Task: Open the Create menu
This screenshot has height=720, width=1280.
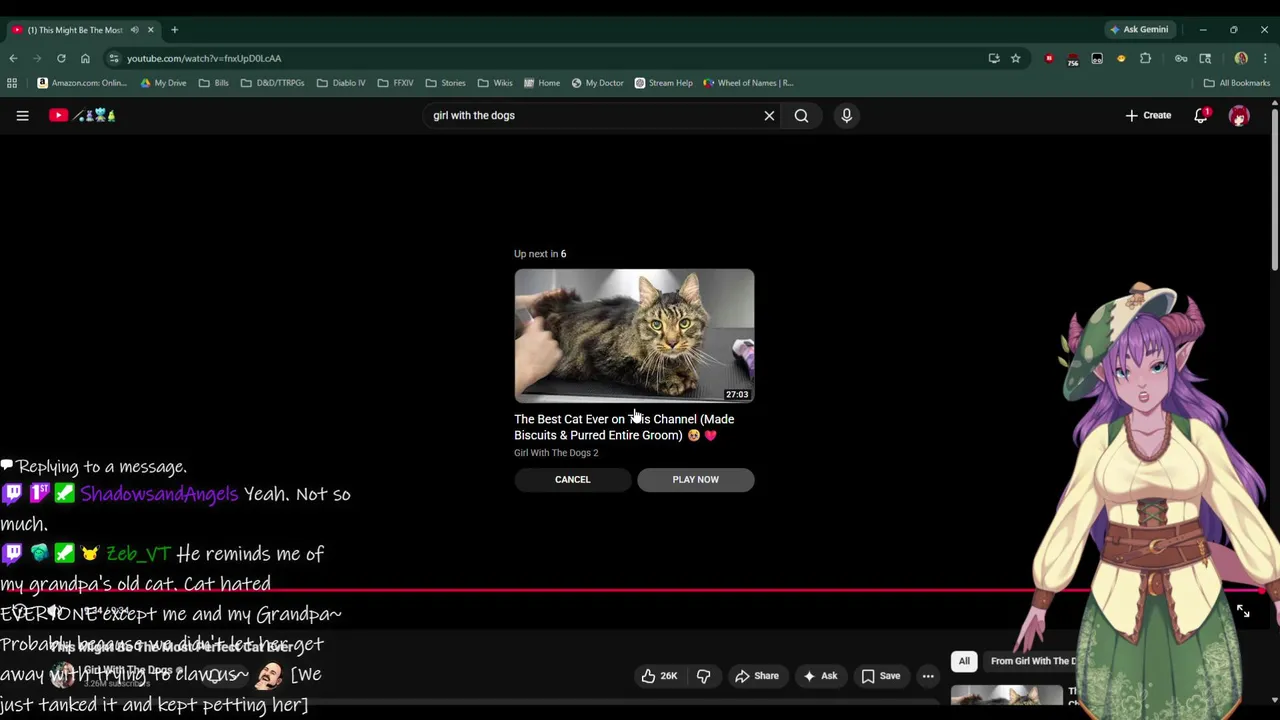Action: (1148, 116)
